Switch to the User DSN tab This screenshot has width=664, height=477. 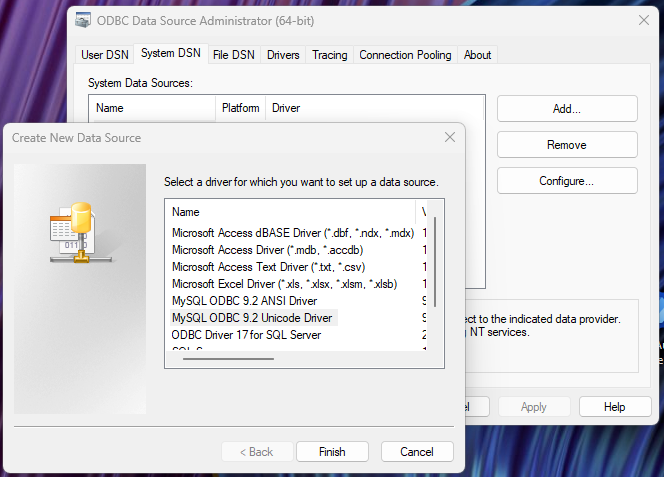106,55
